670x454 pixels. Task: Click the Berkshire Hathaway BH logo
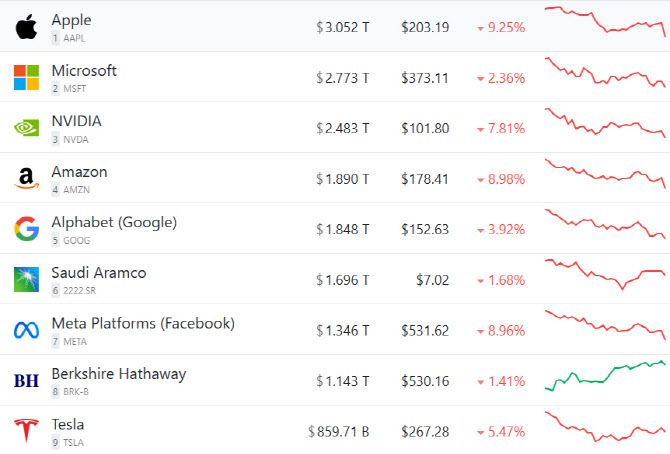[26, 380]
